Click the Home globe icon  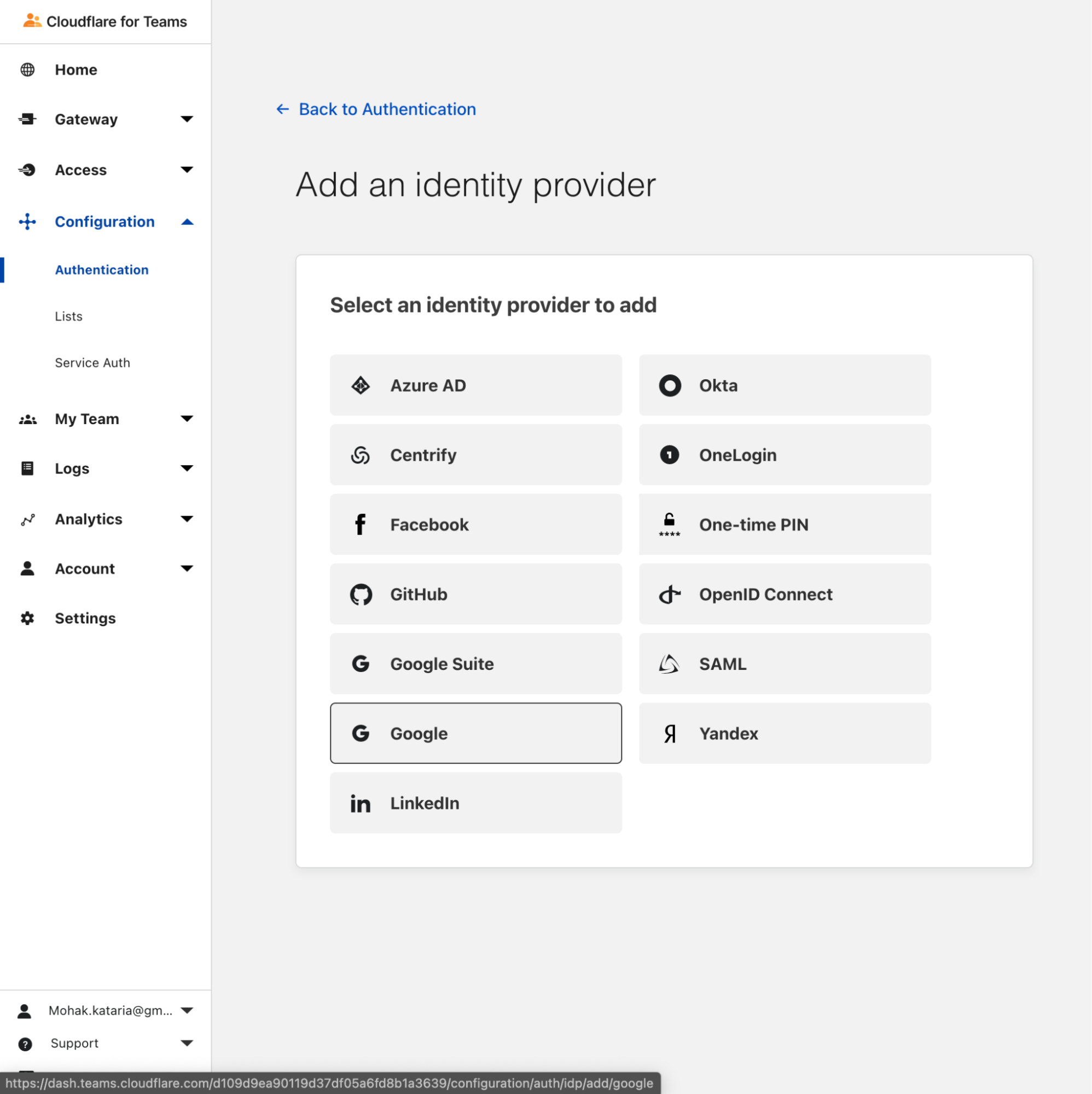(27, 70)
